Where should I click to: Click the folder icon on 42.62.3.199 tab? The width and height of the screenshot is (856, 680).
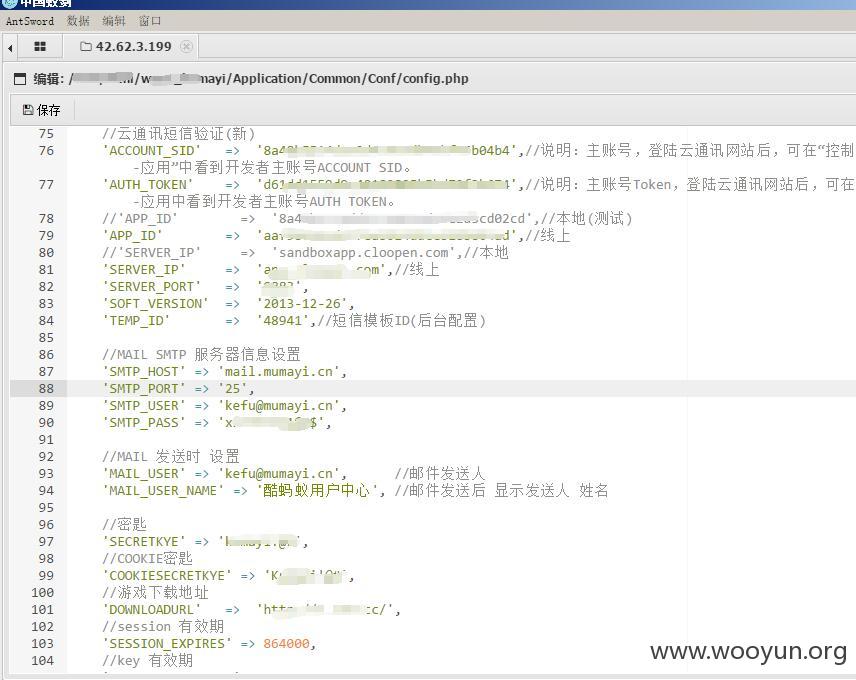point(86,46)
